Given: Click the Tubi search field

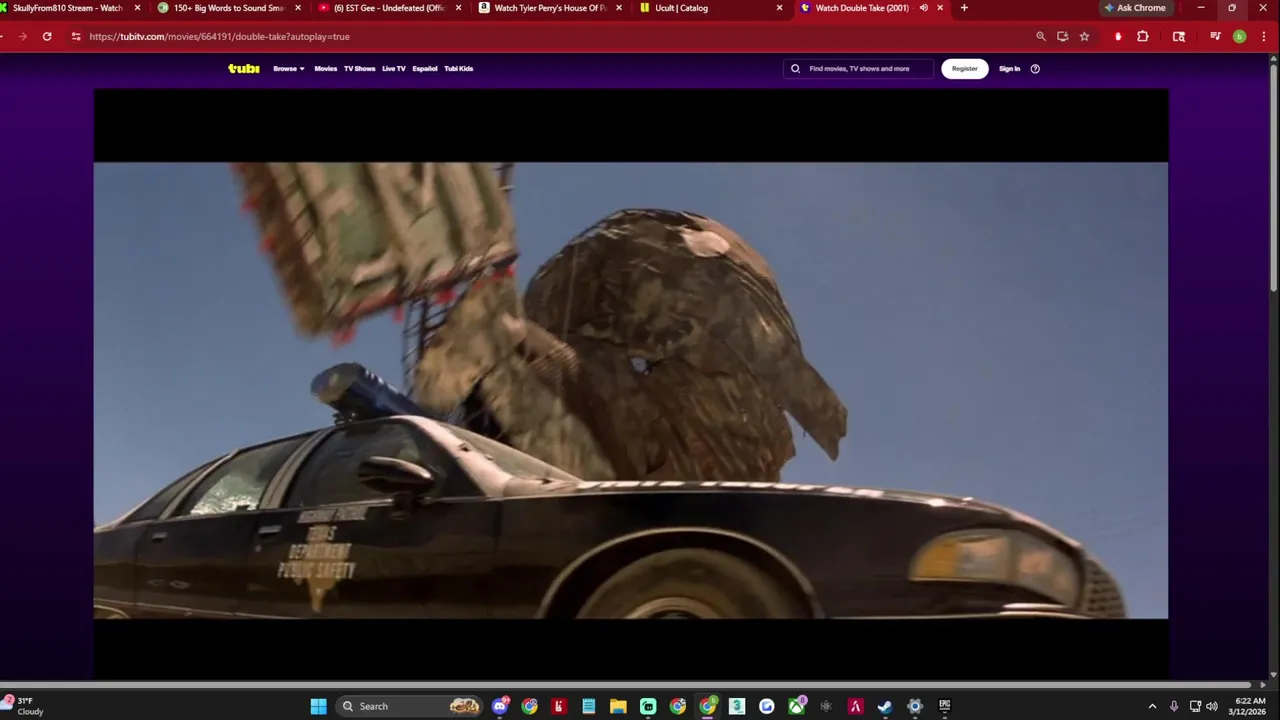Looking at the screenshot, I should 858,69.
